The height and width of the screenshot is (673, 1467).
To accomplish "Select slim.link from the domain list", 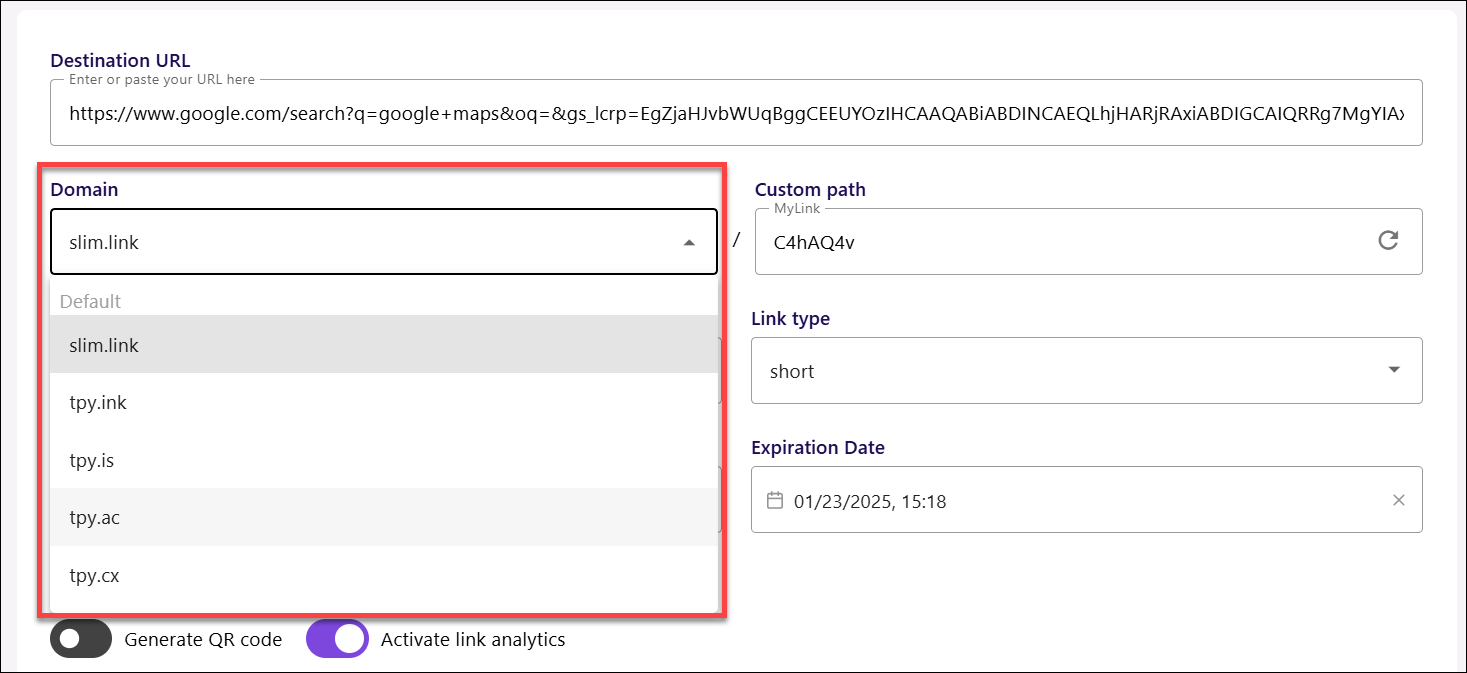I will [384, 345].
